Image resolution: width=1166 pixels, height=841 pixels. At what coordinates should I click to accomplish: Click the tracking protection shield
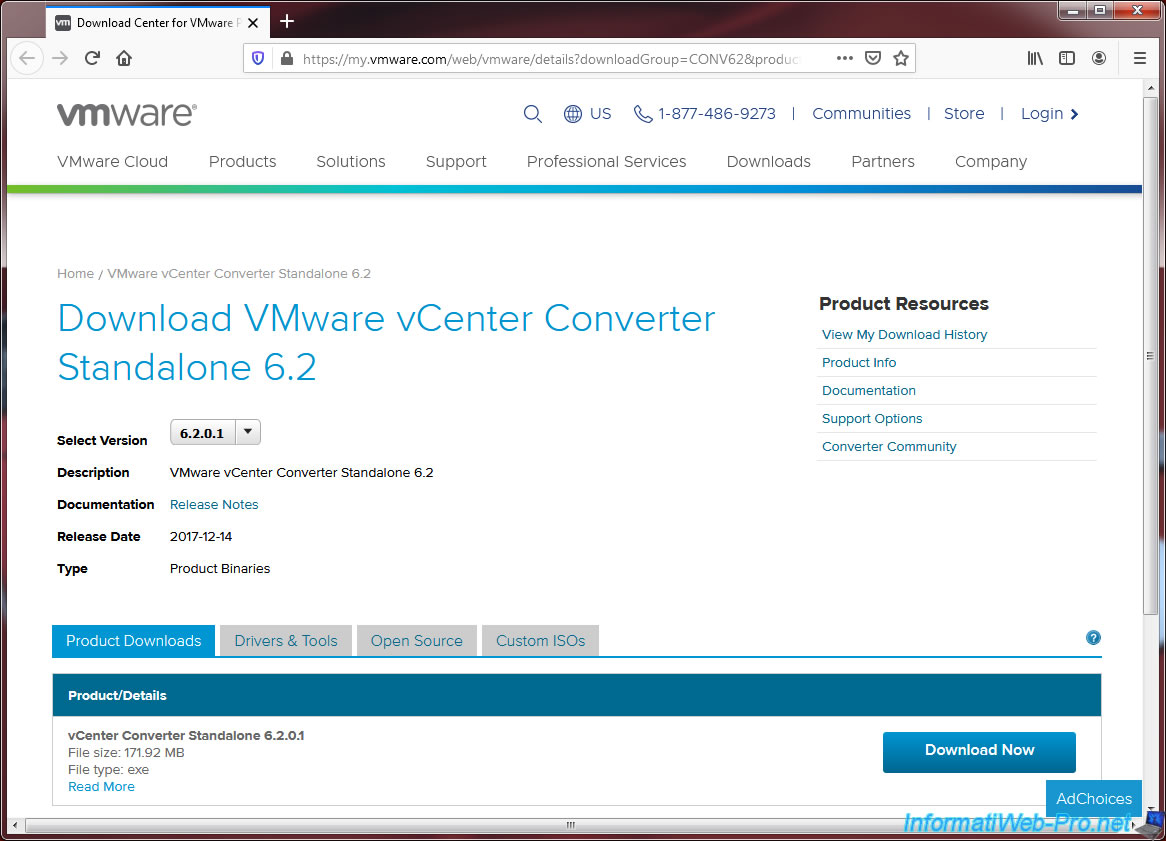[x=257, y=58]
